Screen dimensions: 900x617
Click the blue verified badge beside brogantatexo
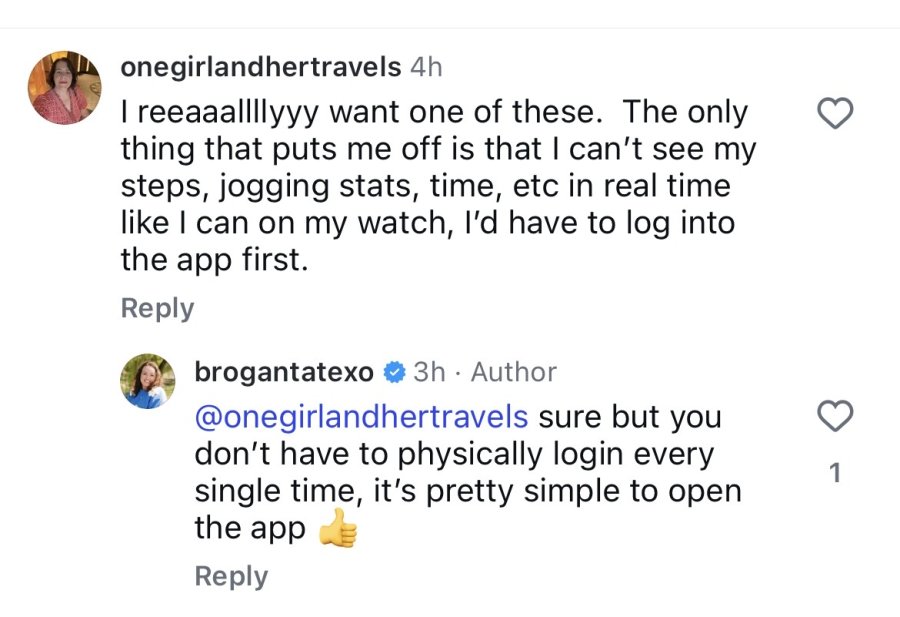click(394, 372)
